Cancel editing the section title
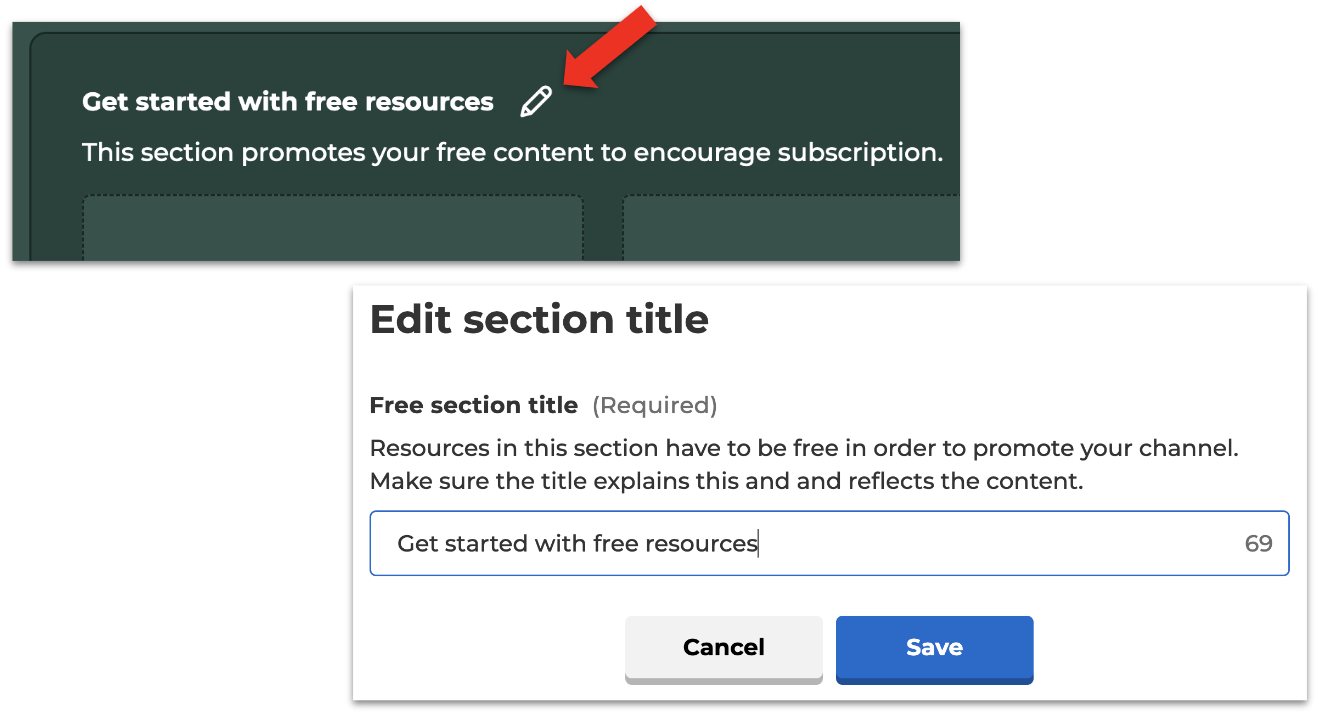This screenshot has height=716, width=1320. click(723, 648)
